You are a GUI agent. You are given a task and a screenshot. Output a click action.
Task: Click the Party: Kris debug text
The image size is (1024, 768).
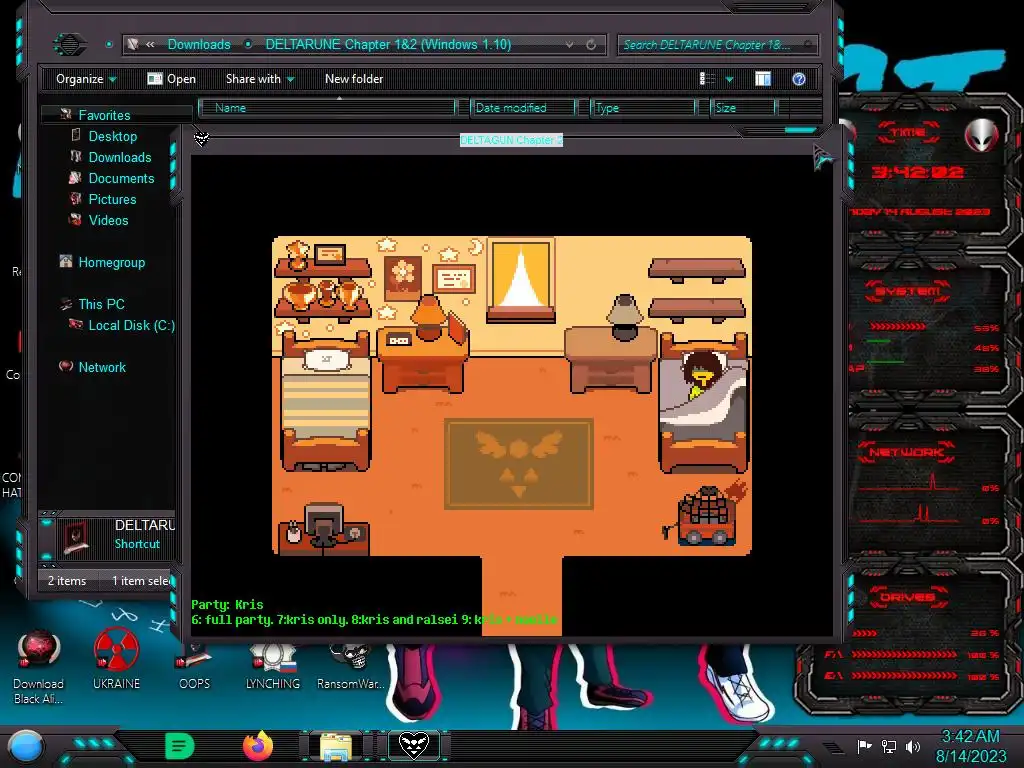227,605
